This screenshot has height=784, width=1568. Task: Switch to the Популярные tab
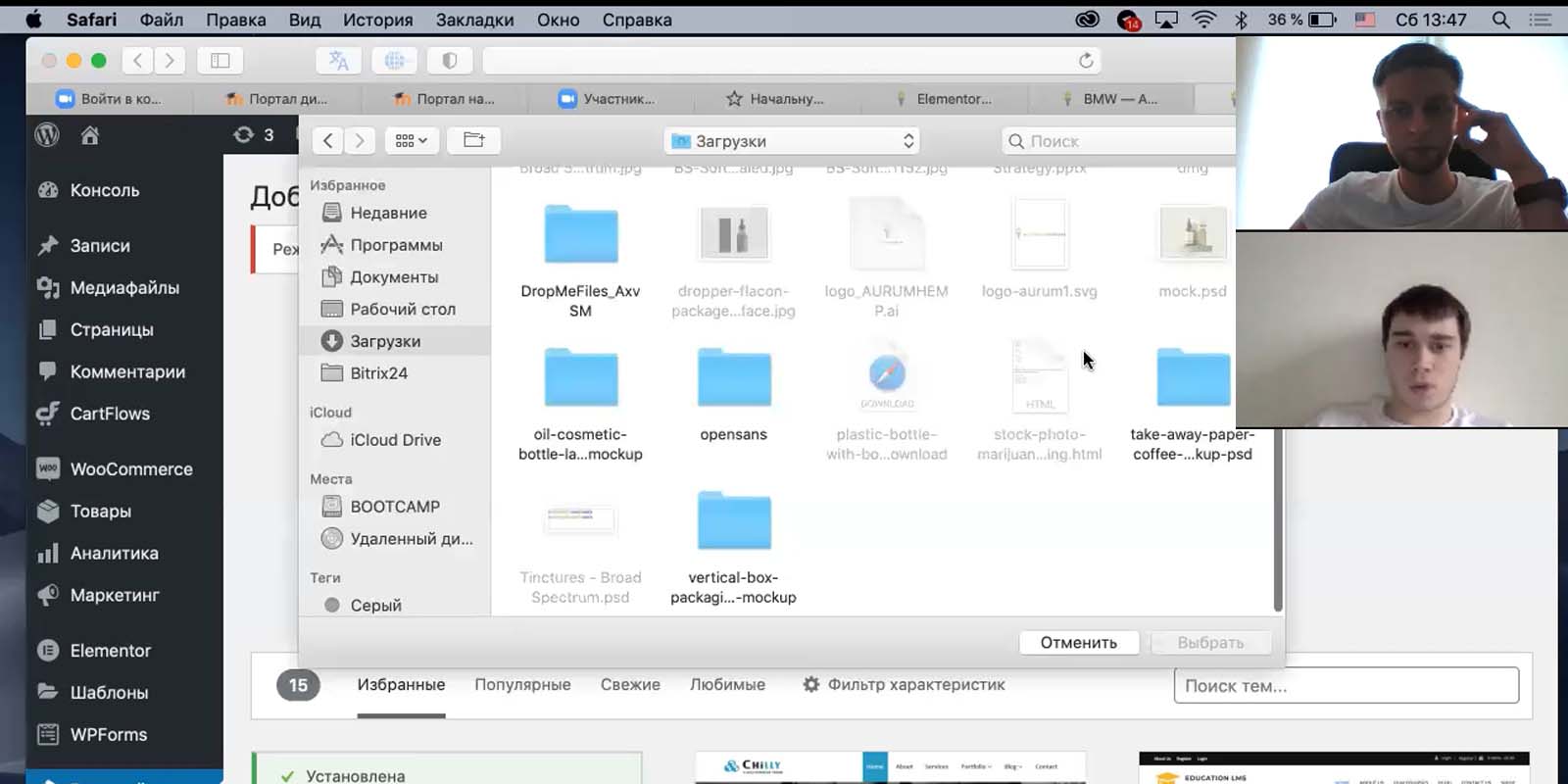(522, 684)
